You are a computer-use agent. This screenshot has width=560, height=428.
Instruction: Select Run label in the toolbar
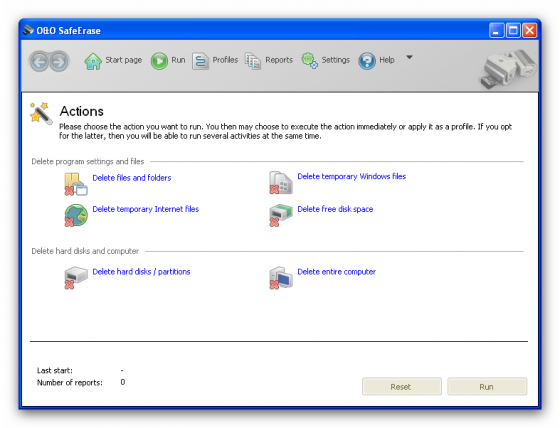[x=178, y=60]
